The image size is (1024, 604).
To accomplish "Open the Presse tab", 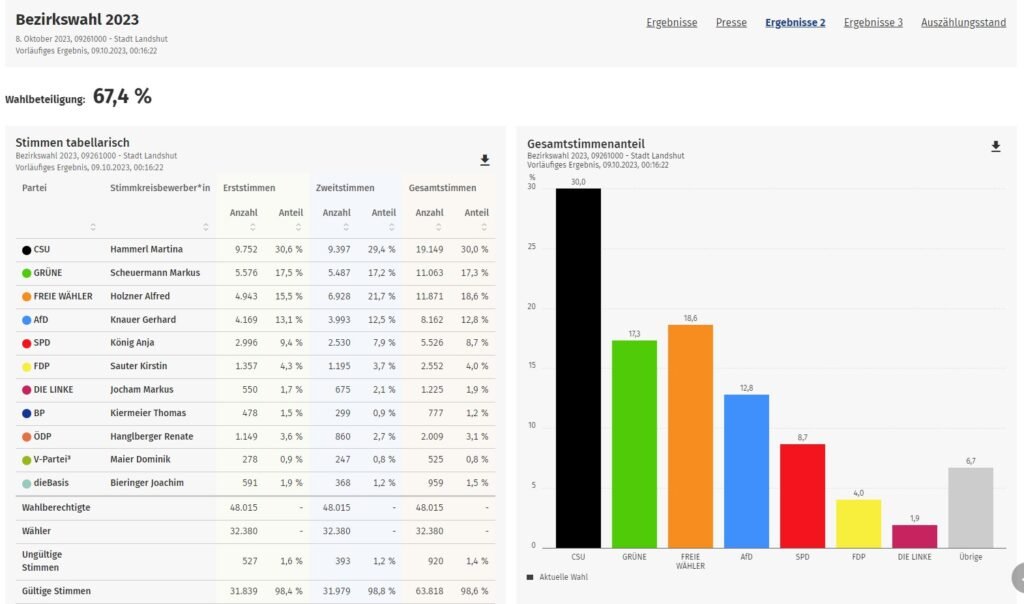I will (x=731, y=23).
